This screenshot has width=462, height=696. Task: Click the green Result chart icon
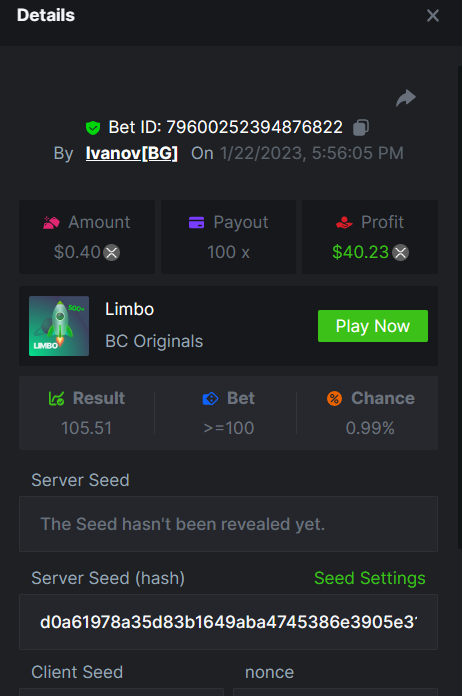click(x=56, y=398)
